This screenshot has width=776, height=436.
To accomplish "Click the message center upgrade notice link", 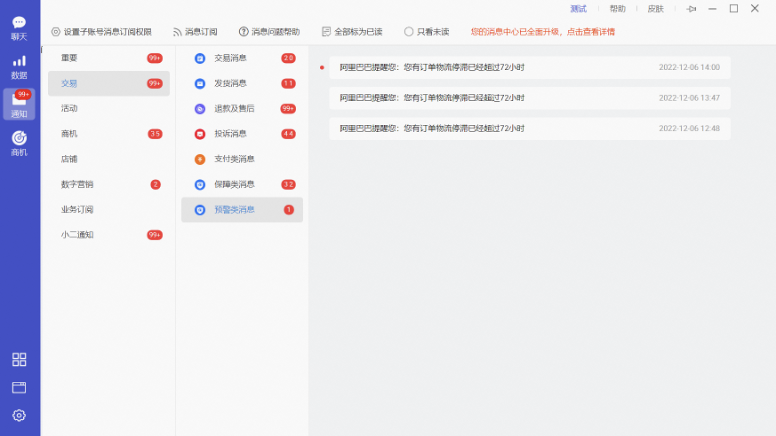I will click(542, 32).
